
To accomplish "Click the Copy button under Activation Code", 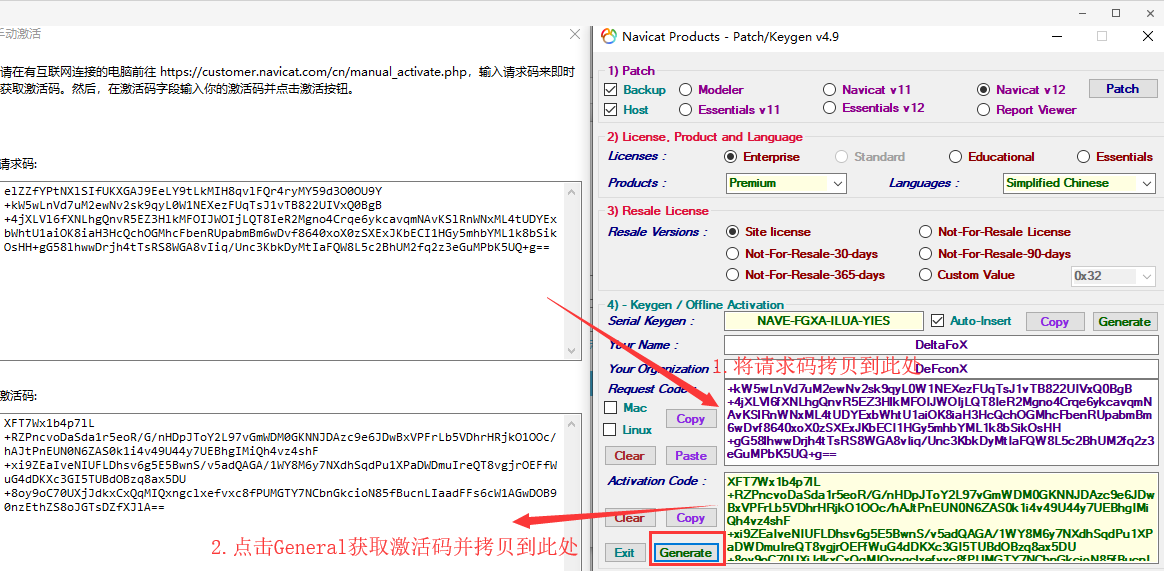I will point(690,518).
